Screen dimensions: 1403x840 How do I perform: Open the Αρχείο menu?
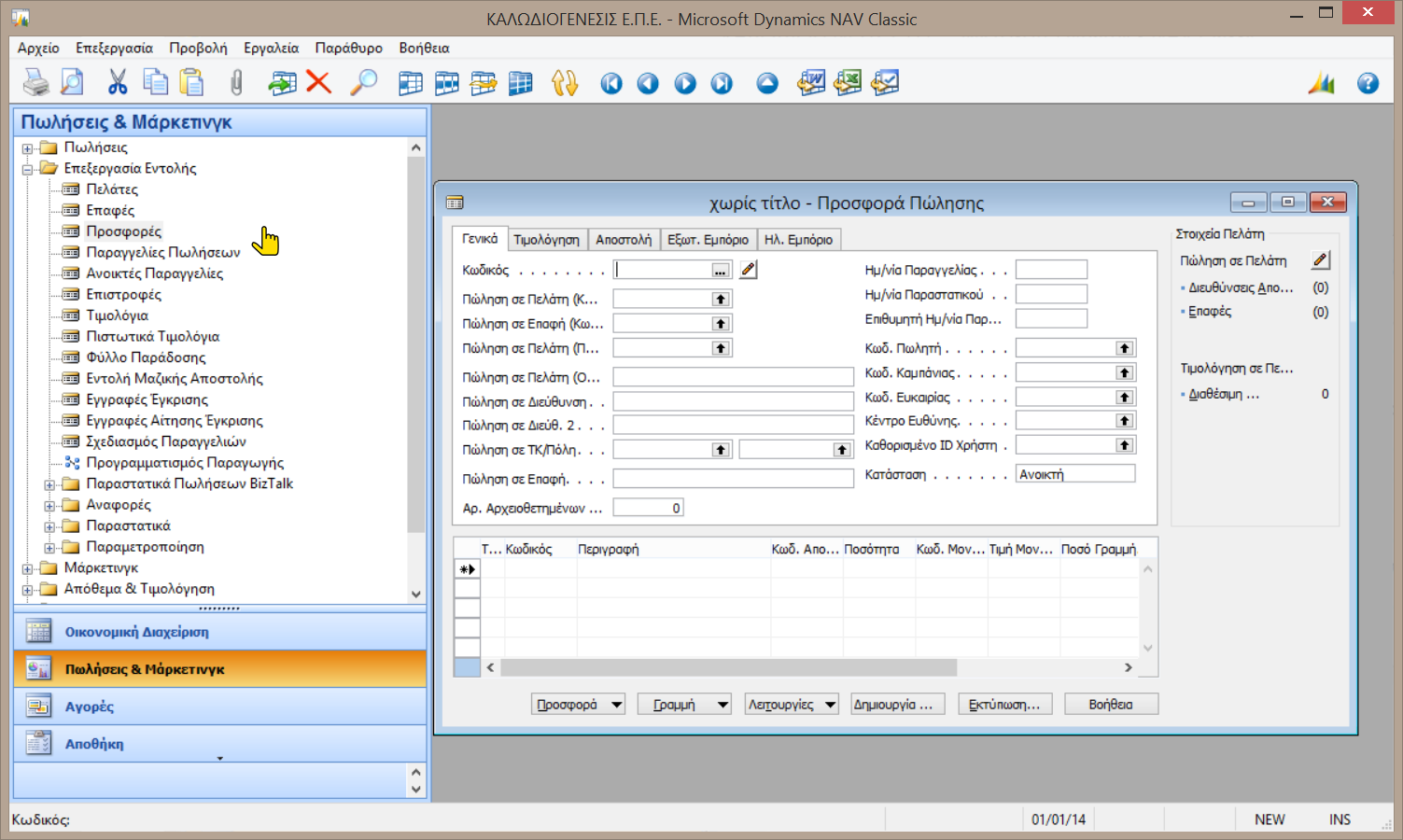[x=38, y=48]
